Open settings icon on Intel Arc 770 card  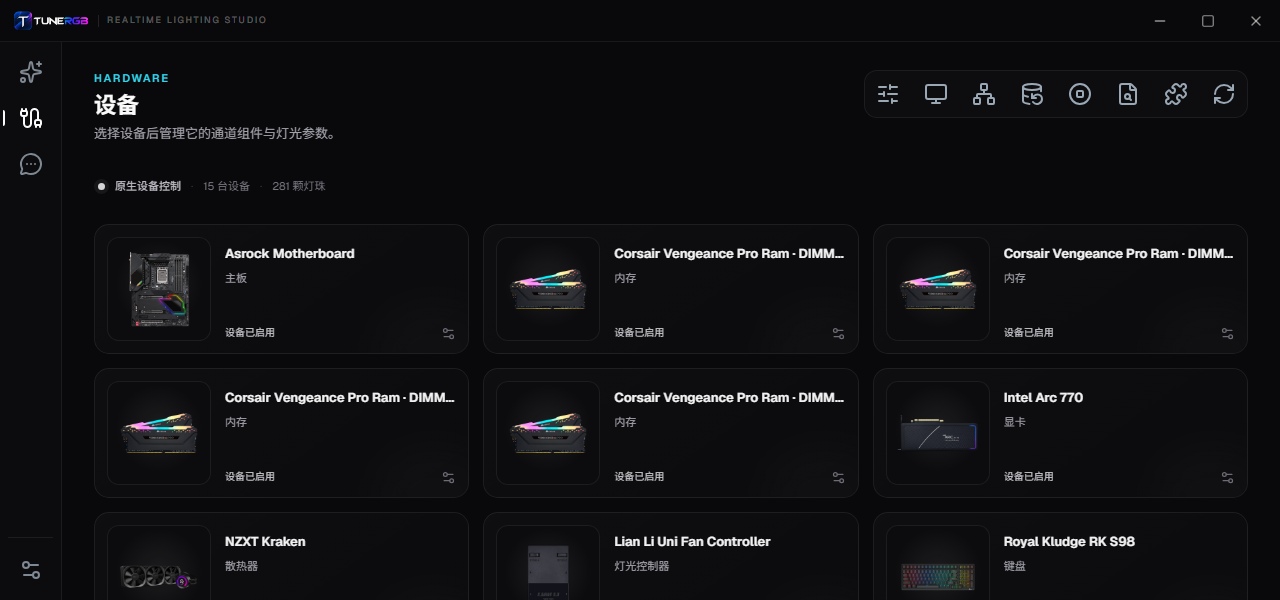[1227, 477]
